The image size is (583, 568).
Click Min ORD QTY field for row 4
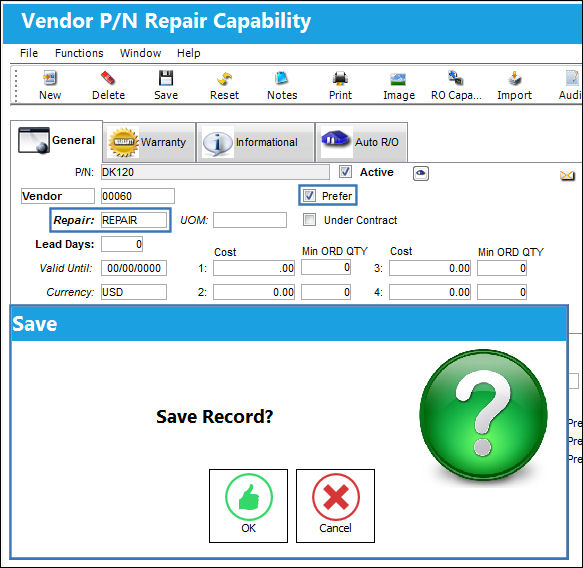(502, 292)
